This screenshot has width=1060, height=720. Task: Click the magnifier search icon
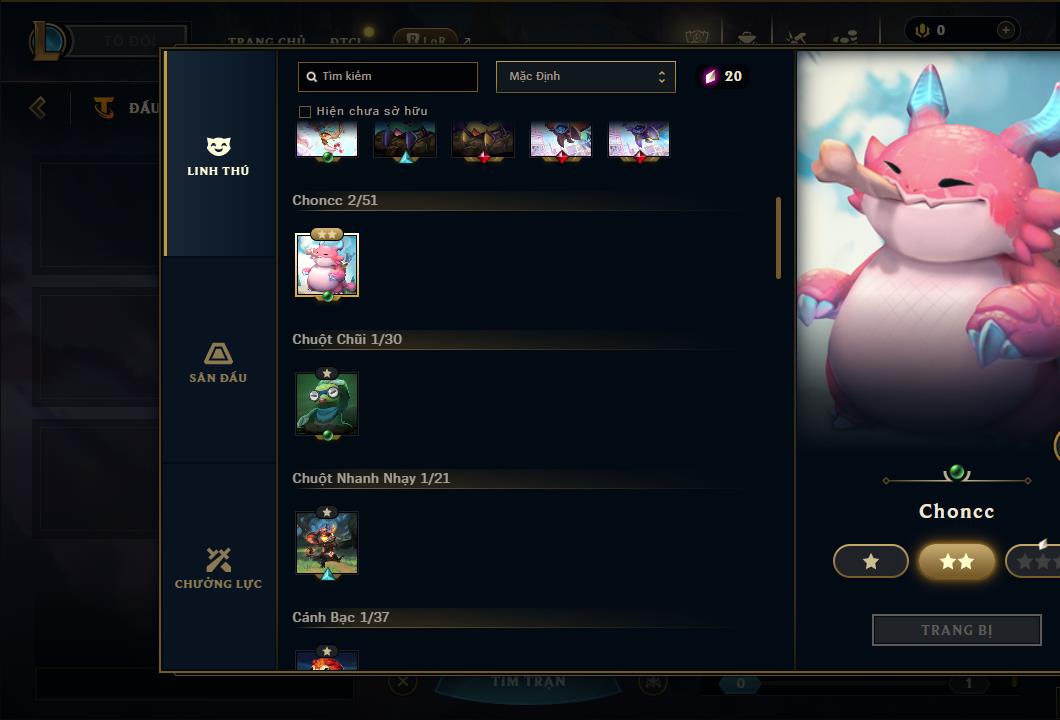point(312,77)
